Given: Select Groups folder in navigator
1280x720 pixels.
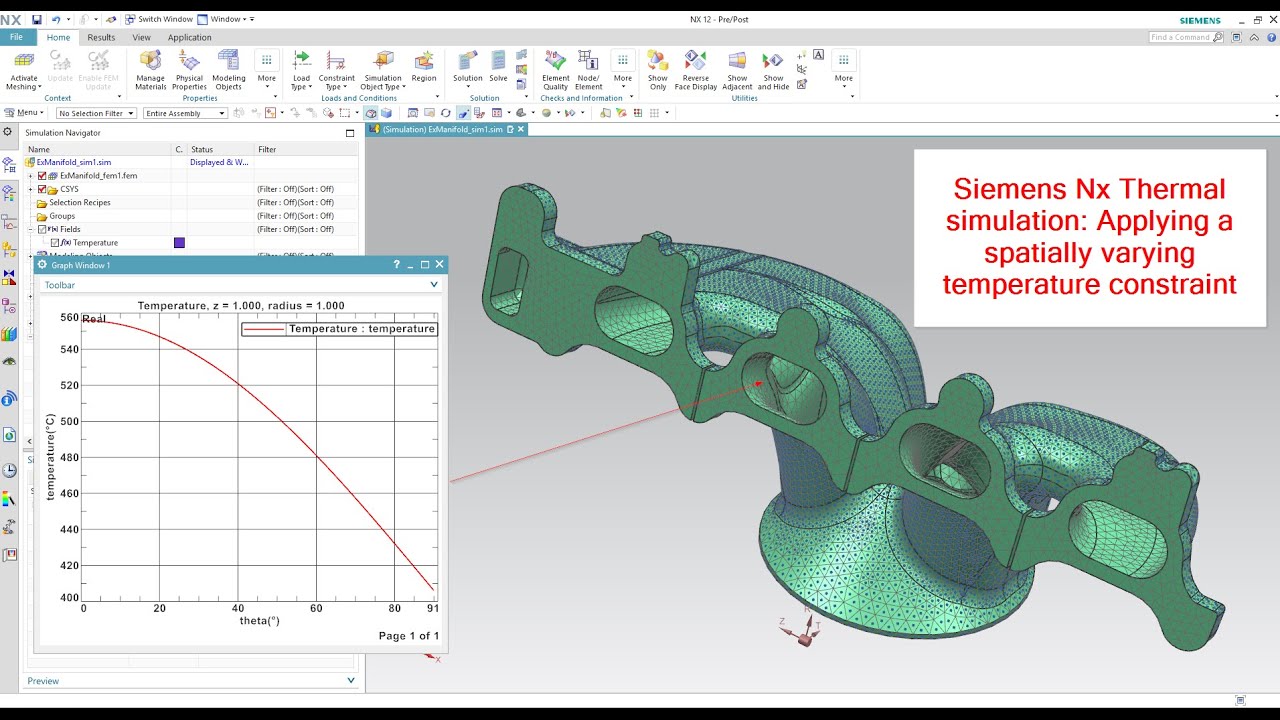Looking at the screenshot, I should (x=62, y=216).
